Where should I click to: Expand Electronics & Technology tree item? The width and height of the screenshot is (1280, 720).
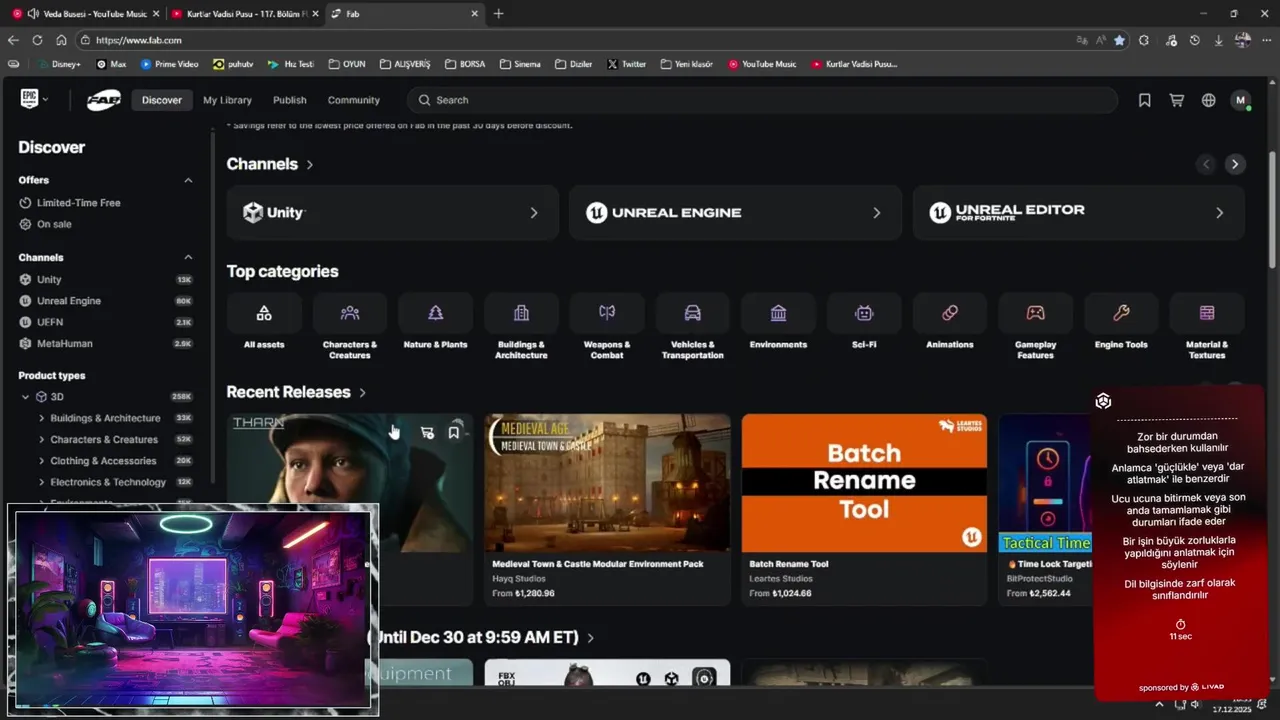(41, 482)
